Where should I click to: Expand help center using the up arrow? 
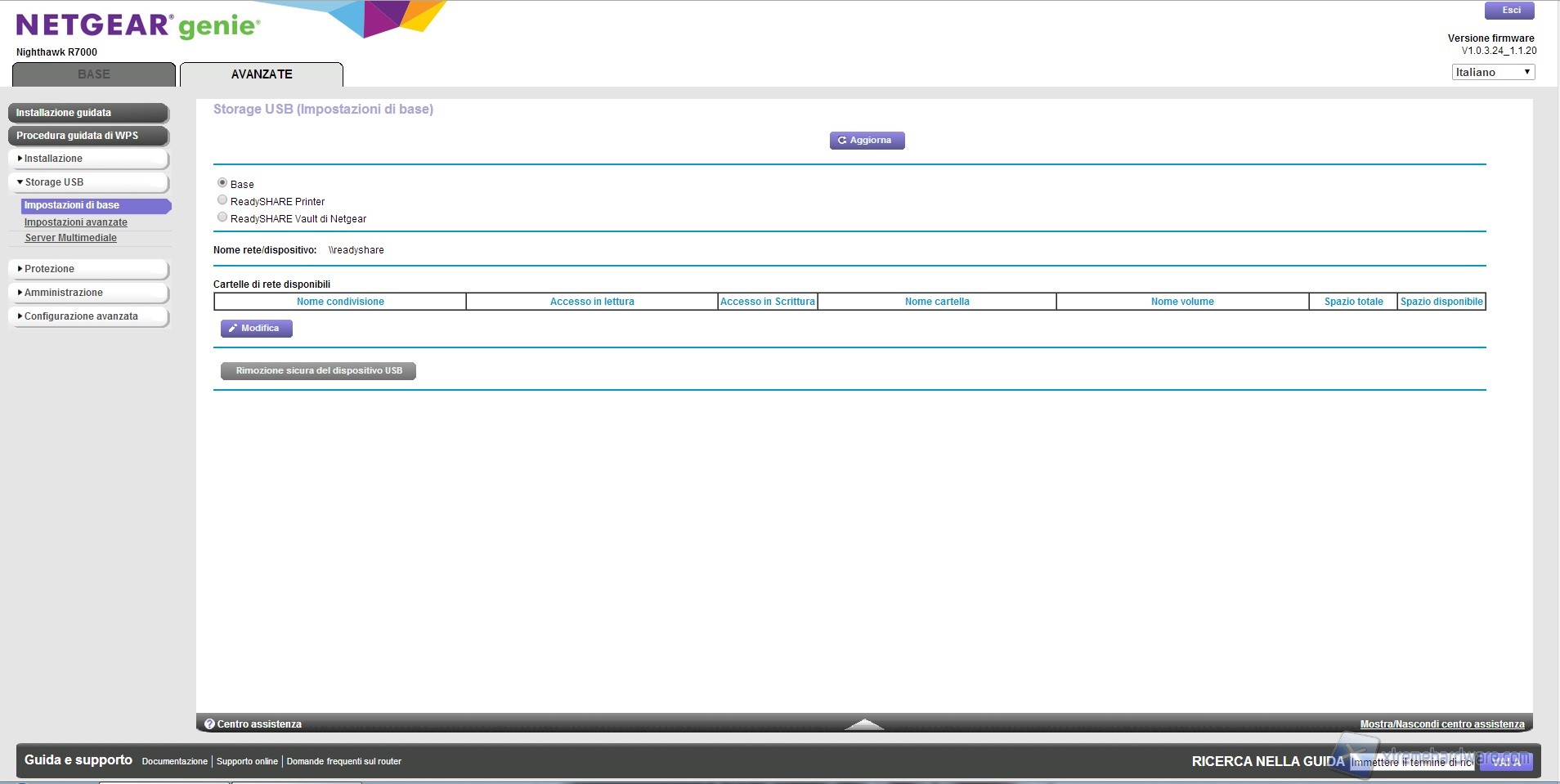click(x=864, y=724)
